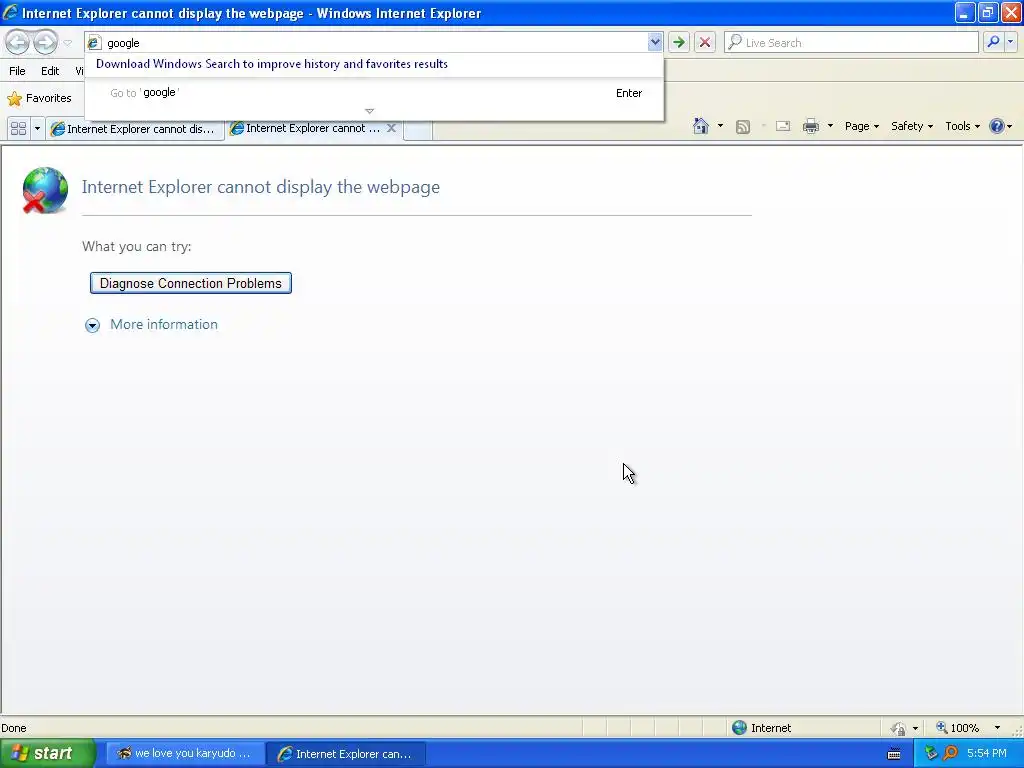Viewport: 1024px width, 768px height.
Task: Click the Internet security zone indicator
Action: pos(761,728)
